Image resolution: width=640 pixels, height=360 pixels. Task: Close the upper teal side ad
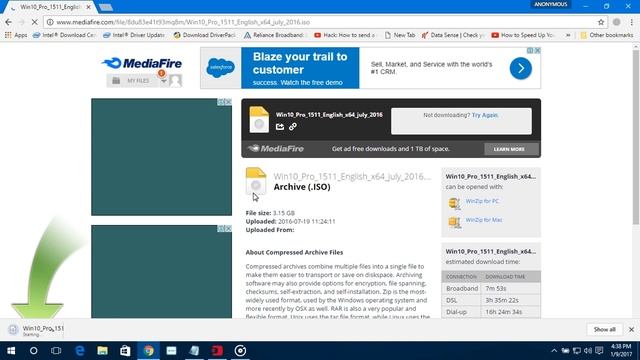(x=229, y=102)
